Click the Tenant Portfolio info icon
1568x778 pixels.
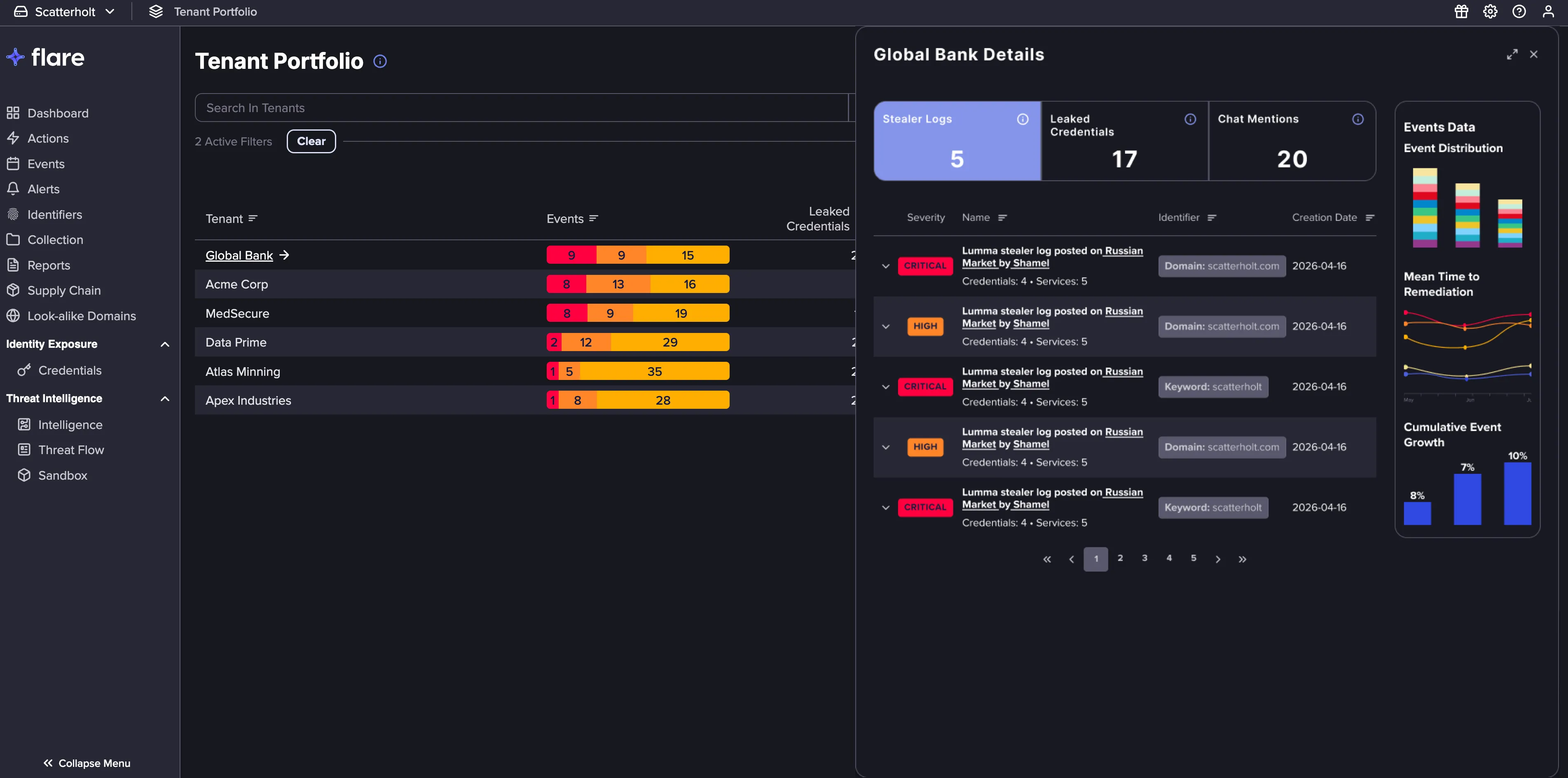click(380, 61)
